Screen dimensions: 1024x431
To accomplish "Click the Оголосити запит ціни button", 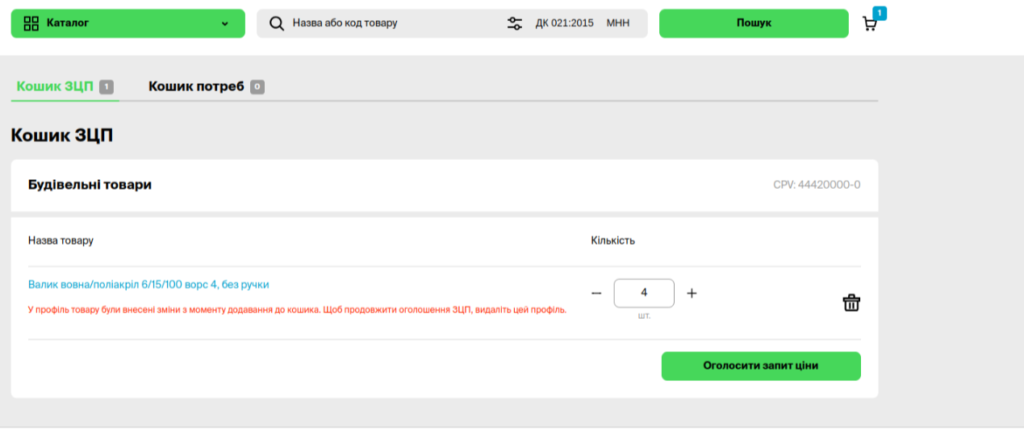I will tap(760, 366).
